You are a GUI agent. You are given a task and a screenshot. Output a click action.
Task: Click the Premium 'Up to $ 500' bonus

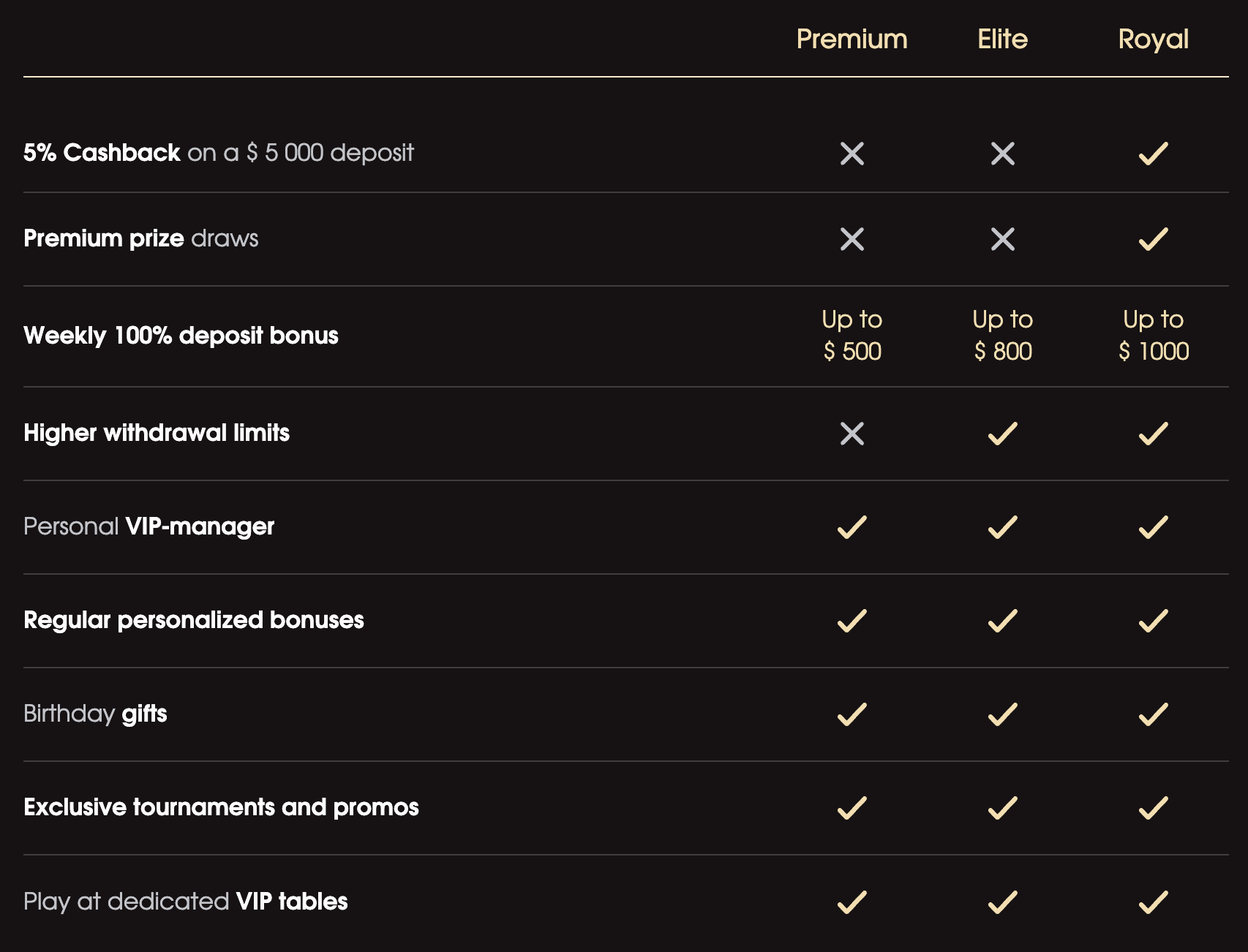pos(852,336)
